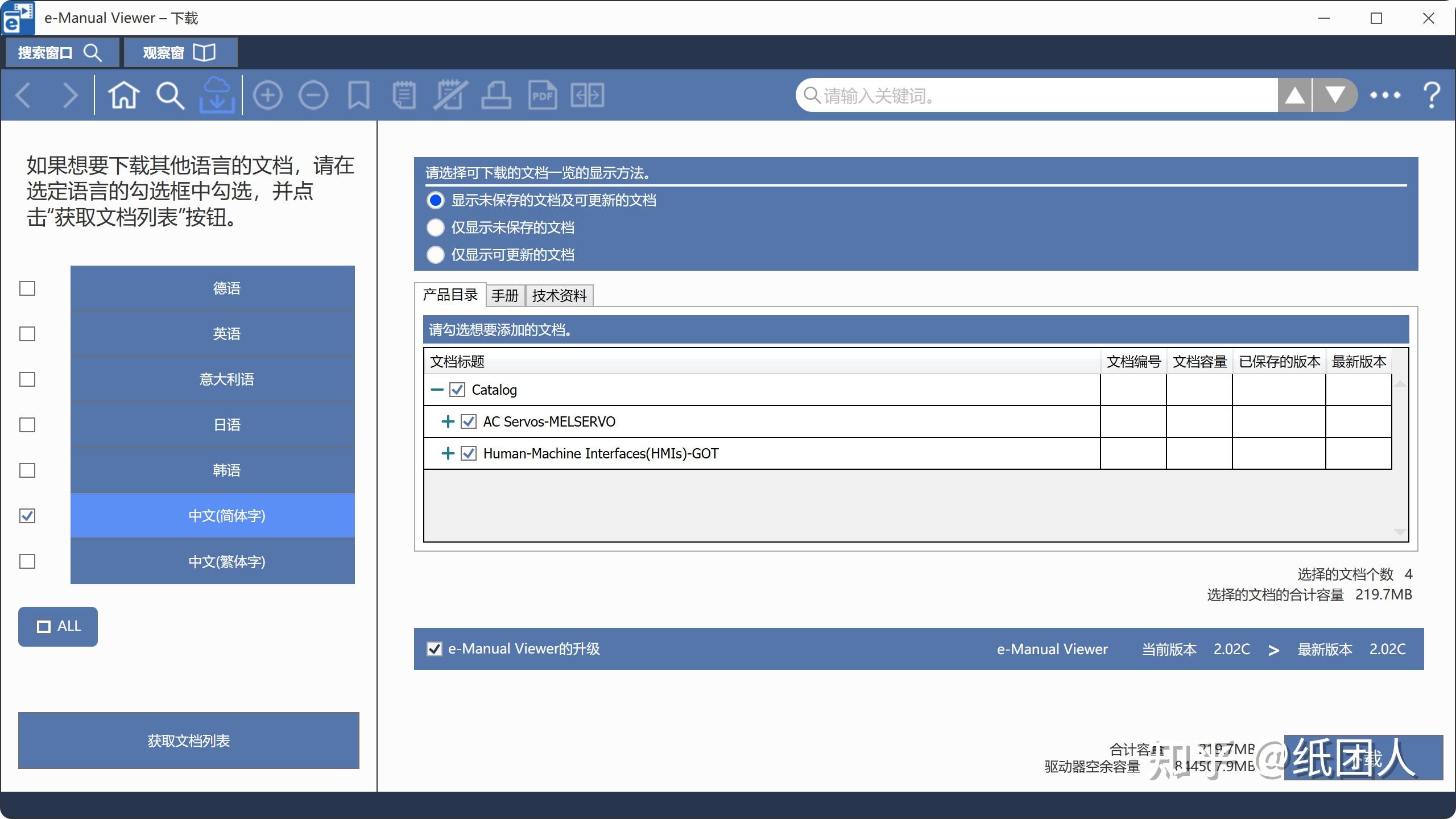Export using the PDF icon
This screenshot has height=819, width=1456.
[x=543, y=94]
